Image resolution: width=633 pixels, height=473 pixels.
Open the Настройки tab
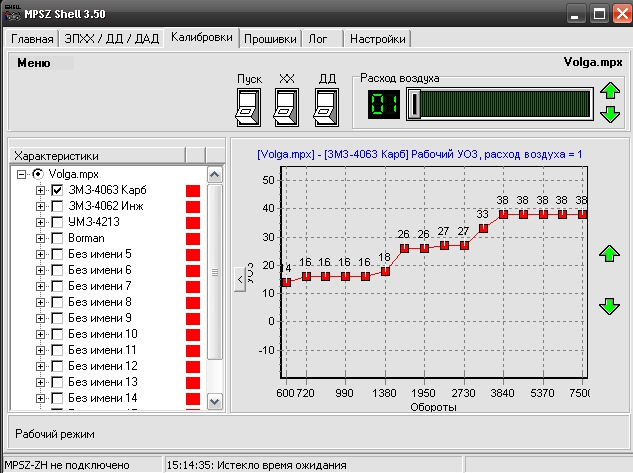[x=378, y=39]
